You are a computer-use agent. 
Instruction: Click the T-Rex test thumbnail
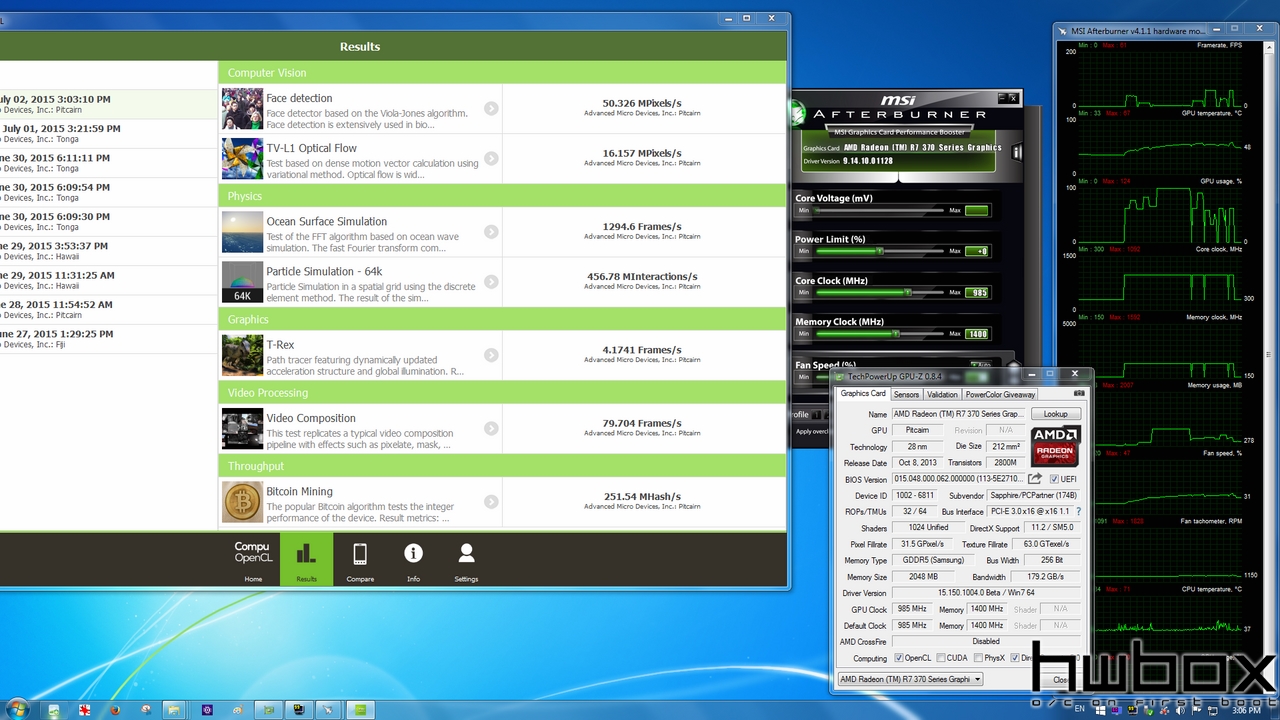242,355
